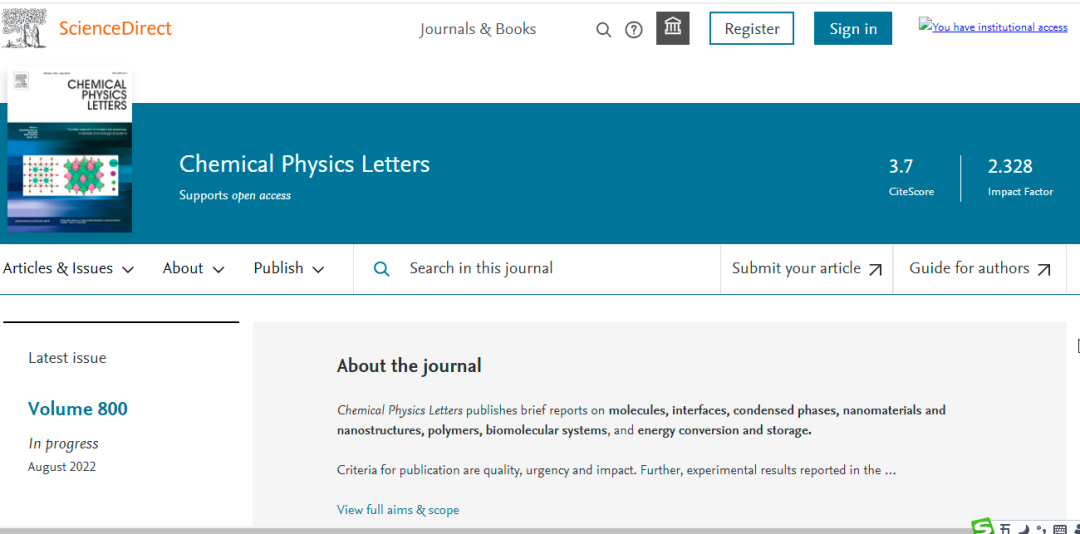Click the Search in this journal field
This screenshot has height=534, width=1080.
click(540, 269)
